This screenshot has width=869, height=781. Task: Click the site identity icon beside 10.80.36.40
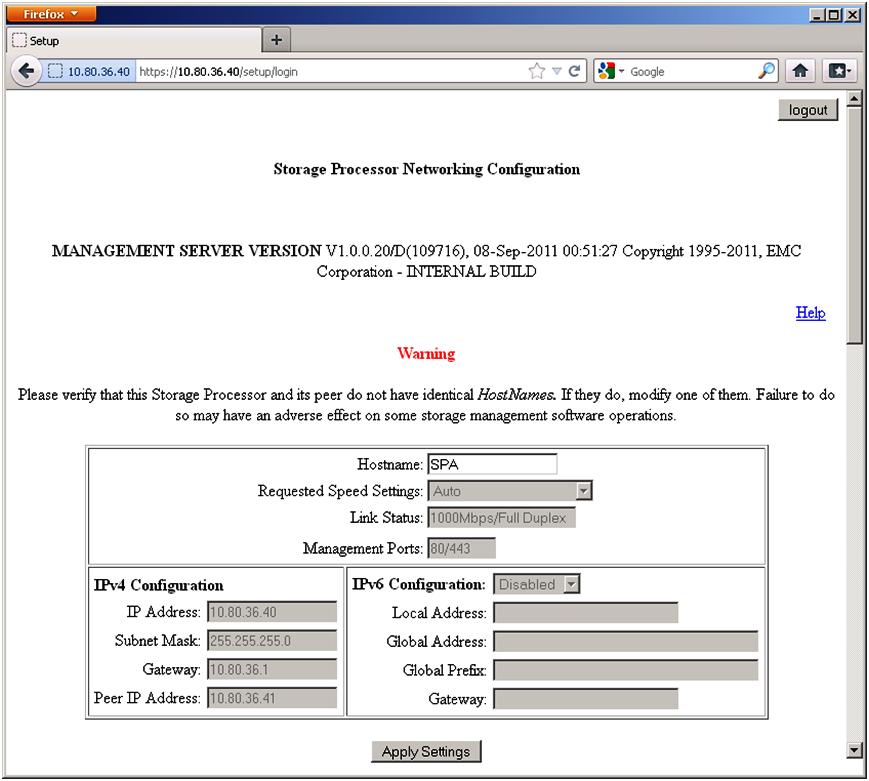point(56,72)
